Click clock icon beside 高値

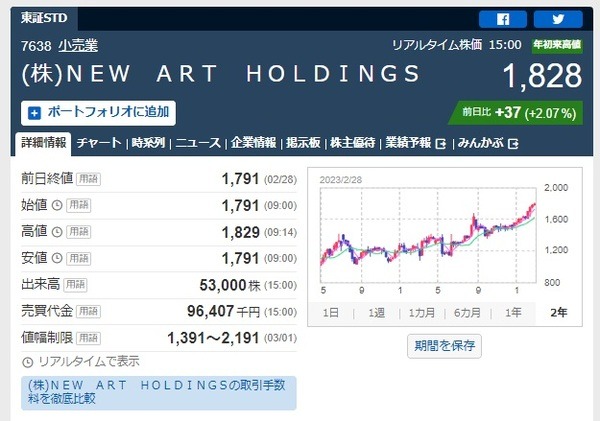pyautogui.click(x=57, y=232)
